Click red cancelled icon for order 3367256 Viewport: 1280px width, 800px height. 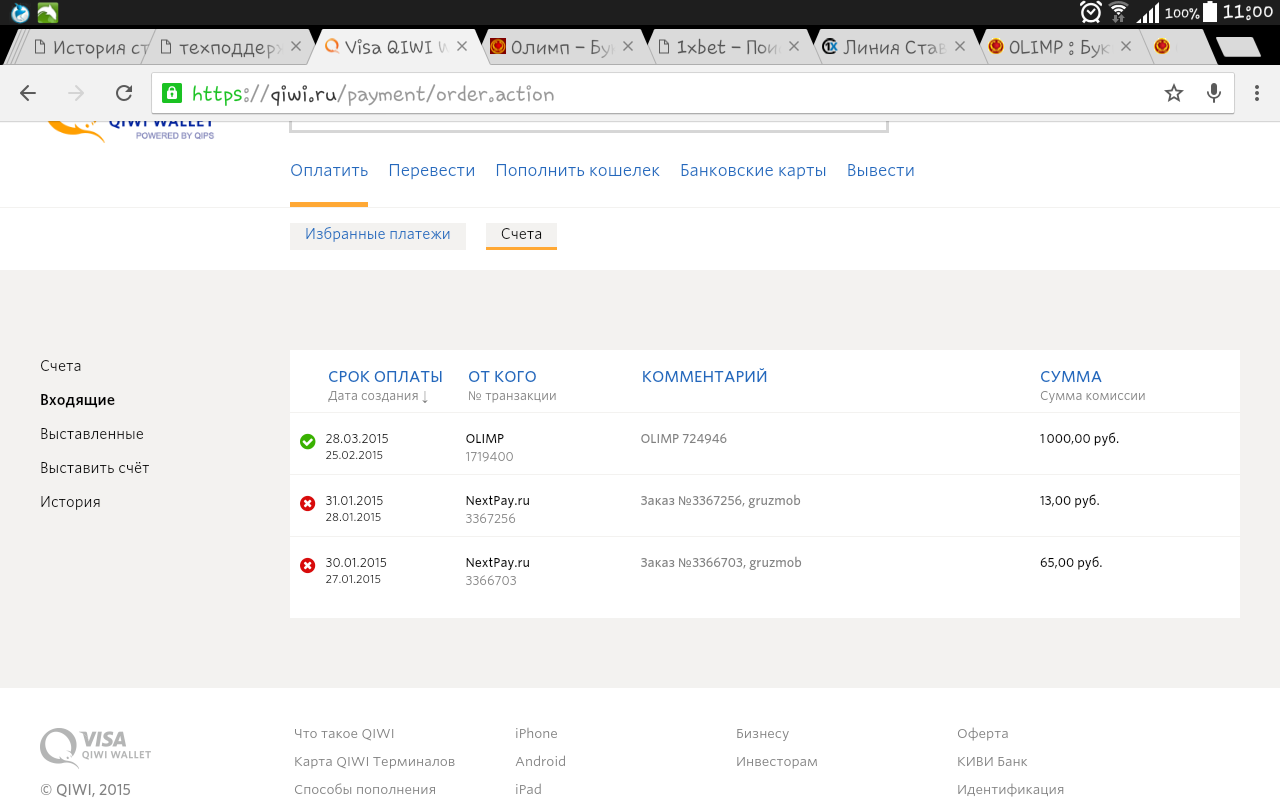point(308,503)
